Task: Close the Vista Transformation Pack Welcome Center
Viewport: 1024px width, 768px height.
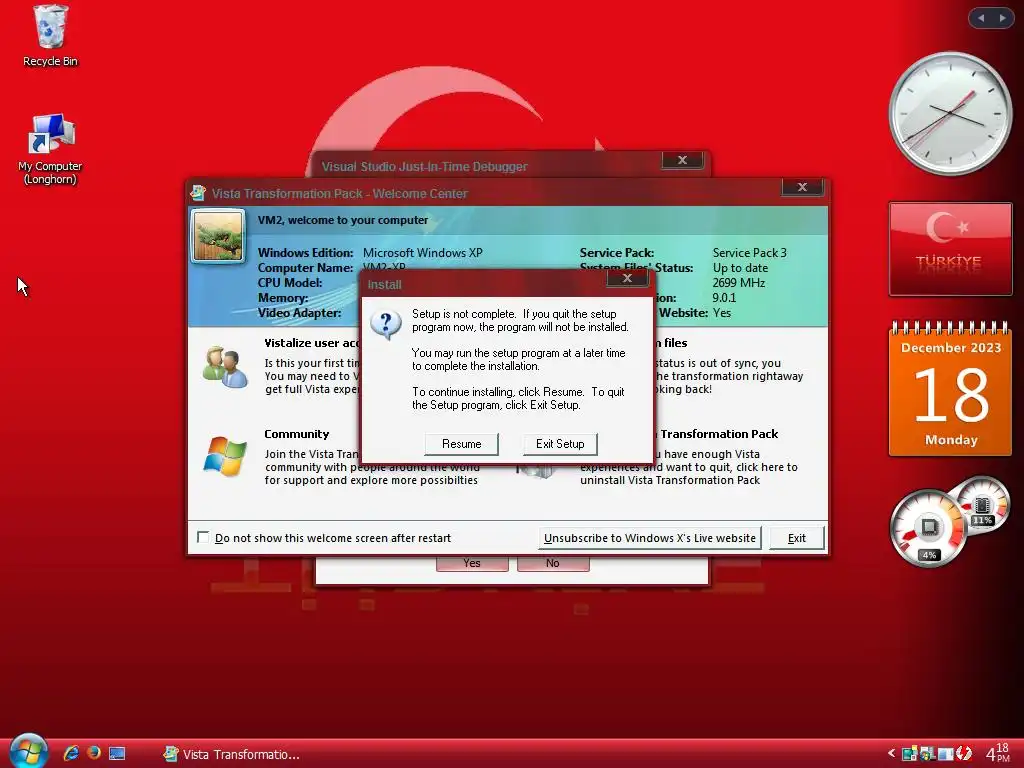Action: coord(803,187)
